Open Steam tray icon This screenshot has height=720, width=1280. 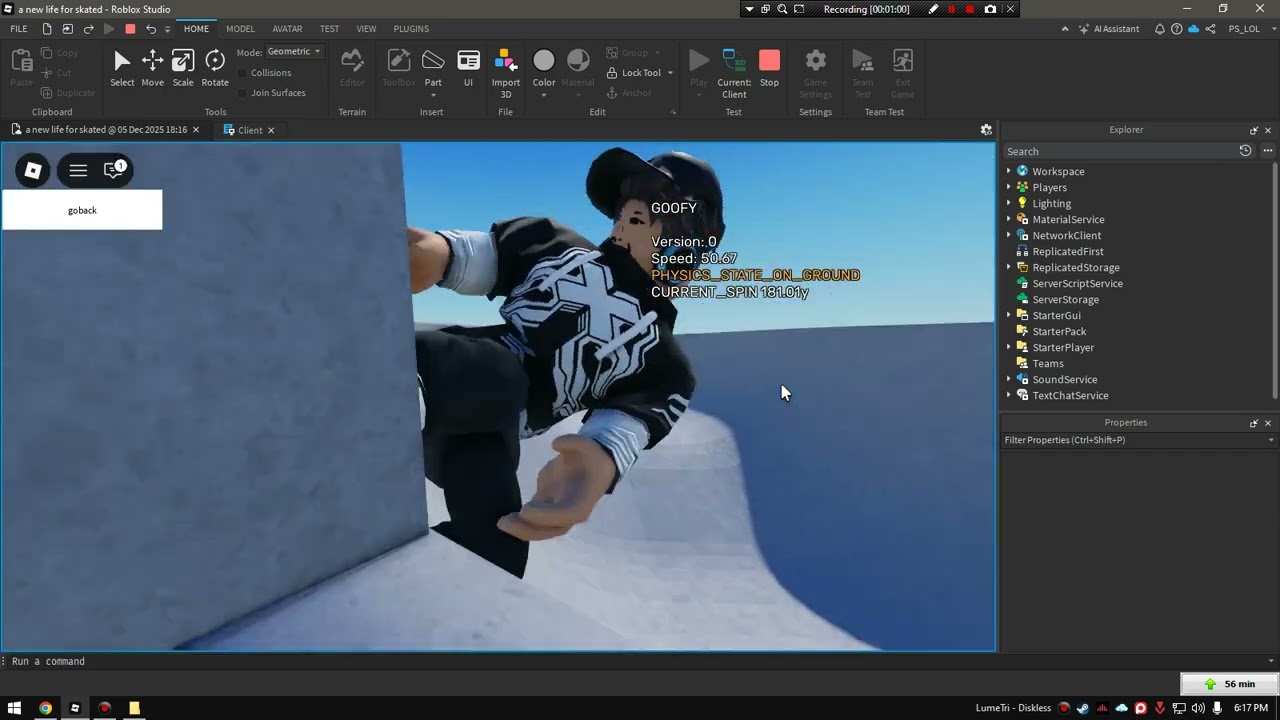click(1083, 708)
